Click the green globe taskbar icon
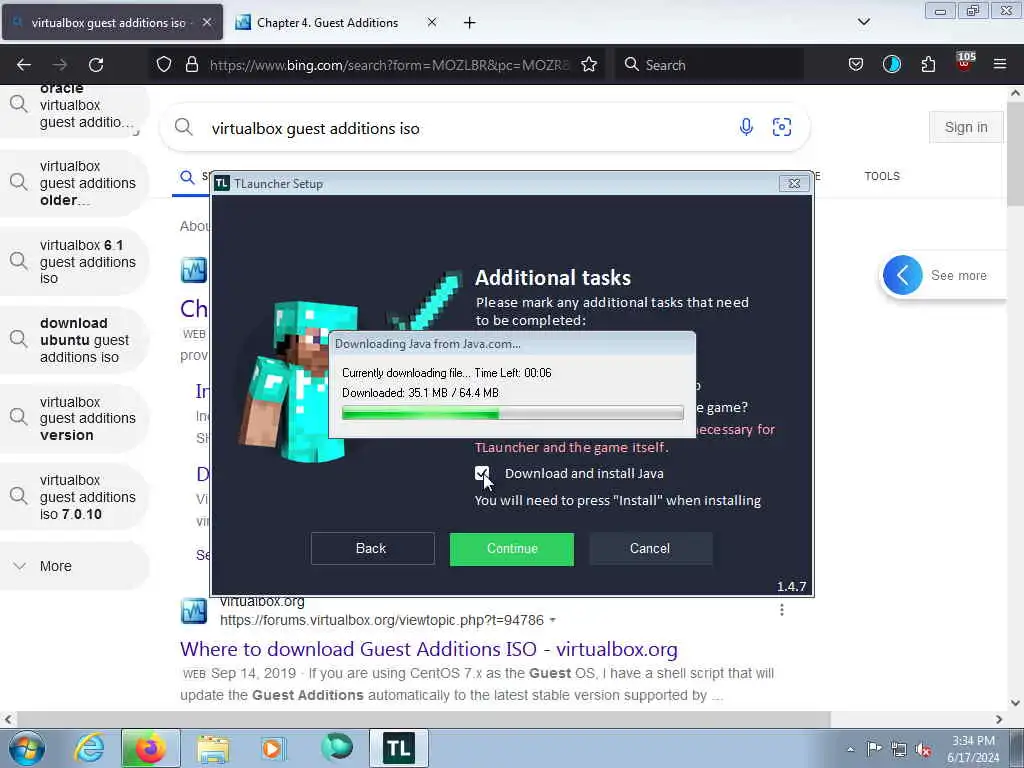Viewport: 1024px width, 768px height. [x=337, y=747]
